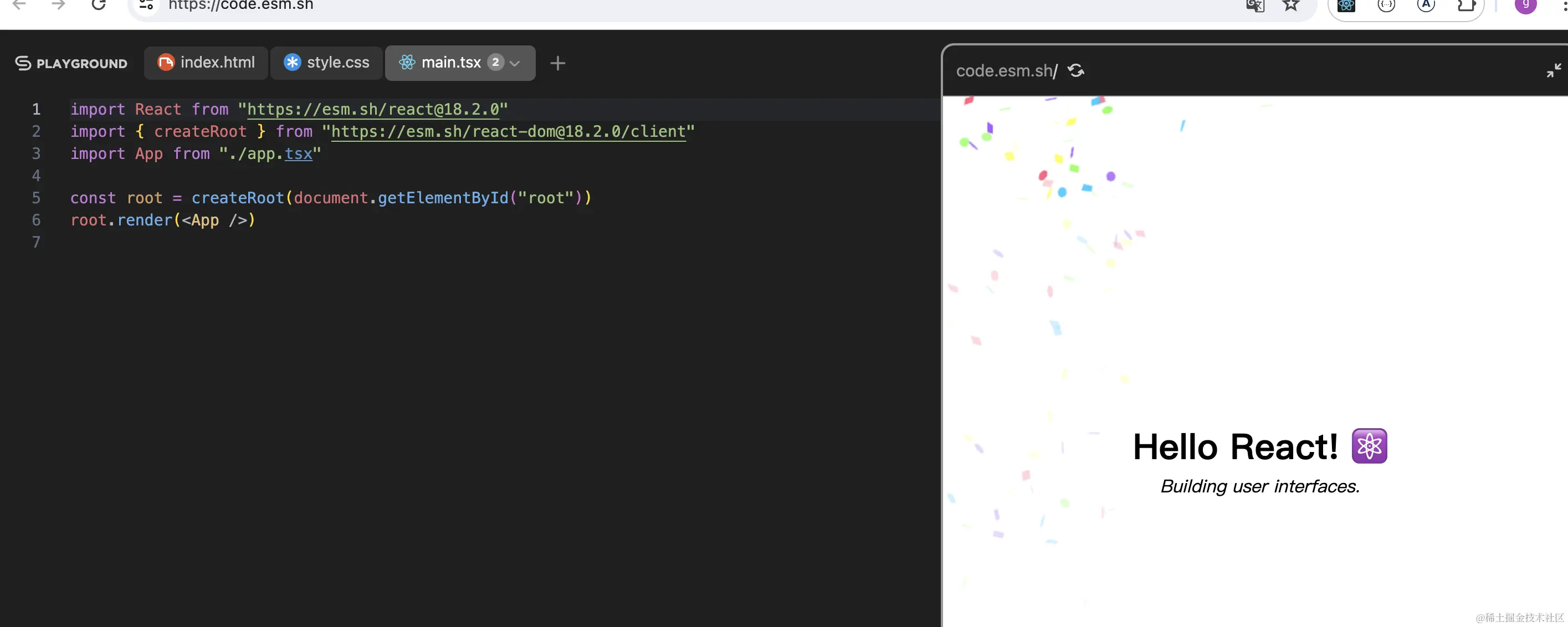Click line number 5 in gutter

click(x=36, y=198)
